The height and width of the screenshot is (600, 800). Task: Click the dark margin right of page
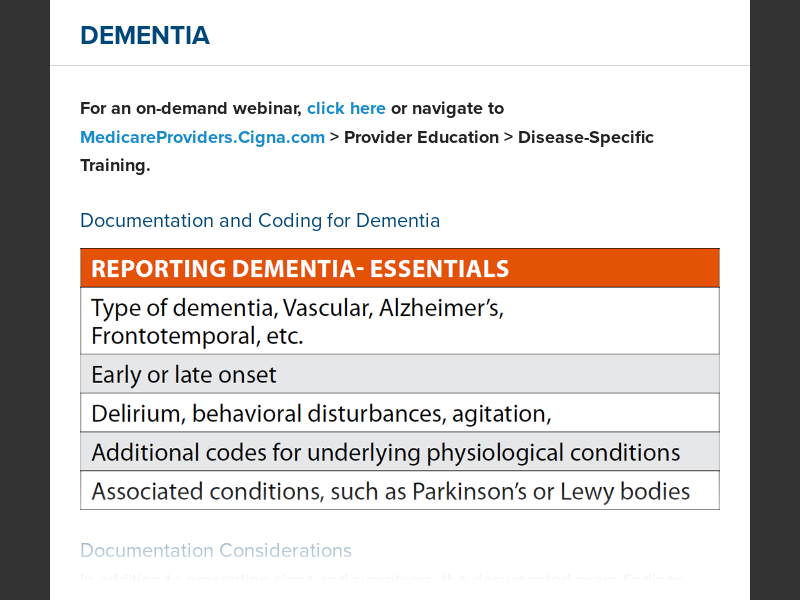[x=775, y=300]
